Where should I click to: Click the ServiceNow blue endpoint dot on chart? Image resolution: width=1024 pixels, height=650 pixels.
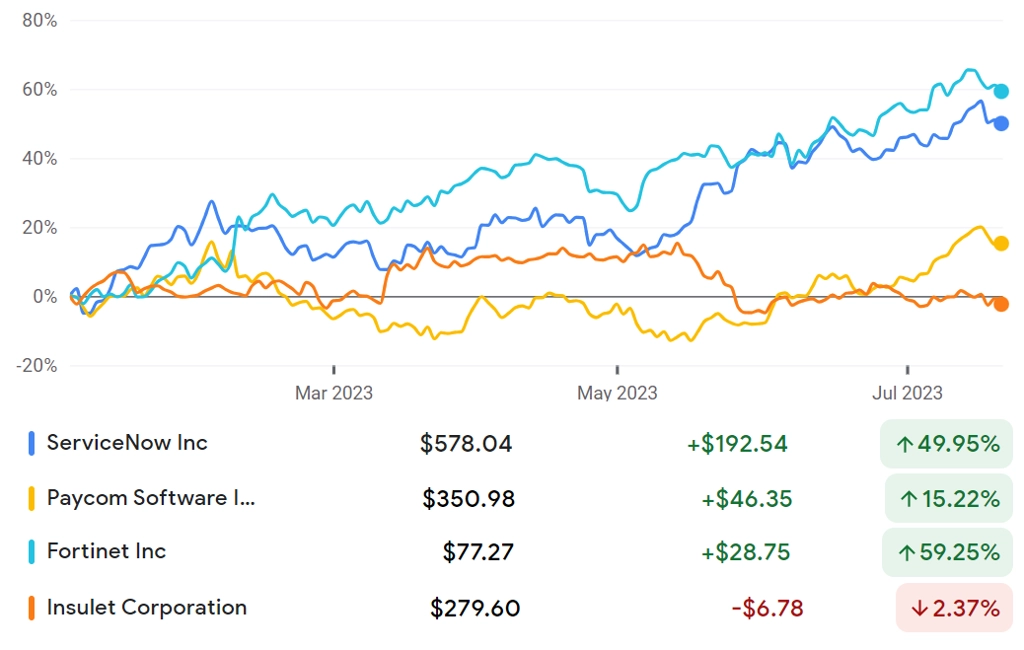tap(1000, 123)
